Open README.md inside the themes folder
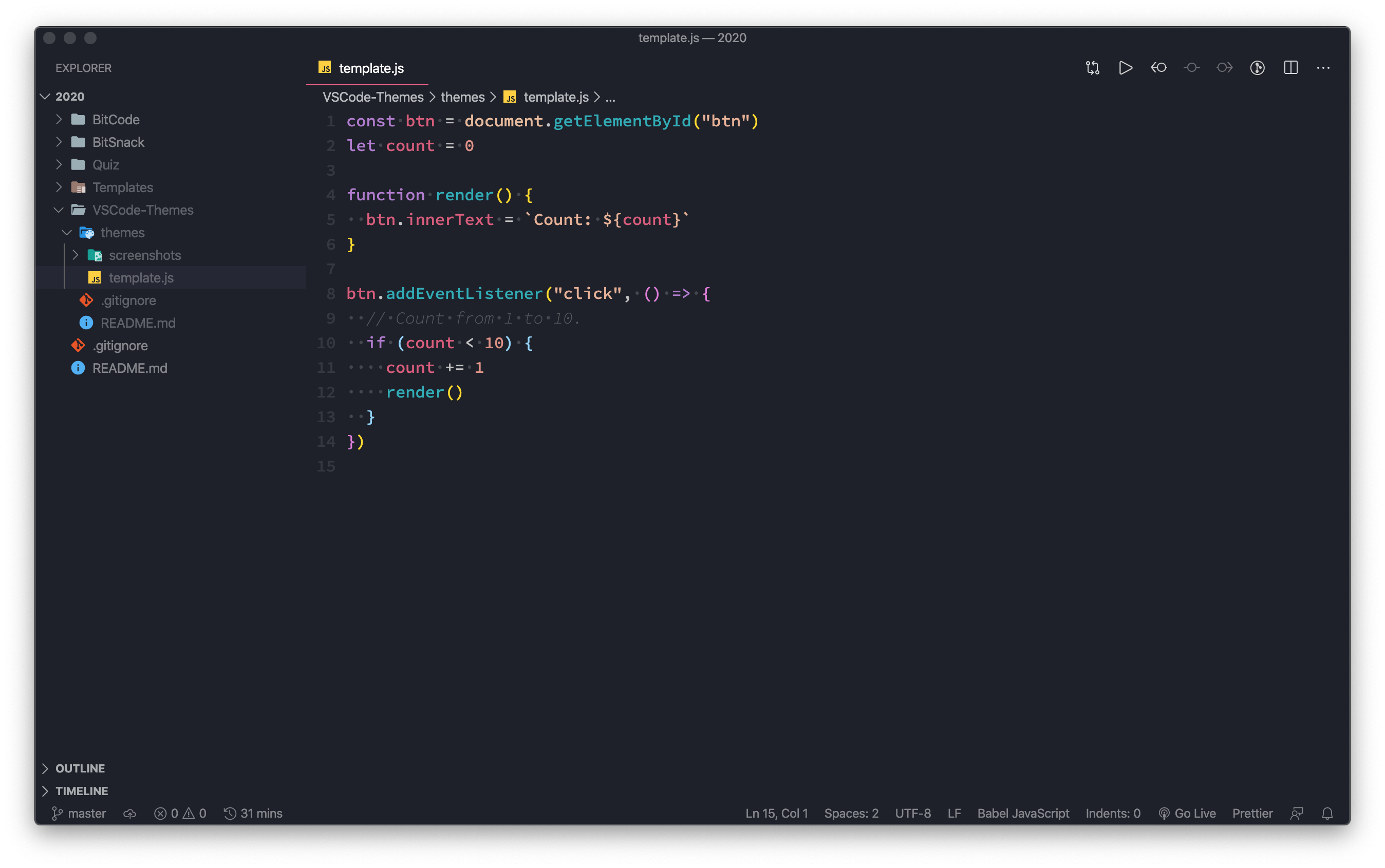This screenshot has height=868, width=1385. click(x=138, y=323)
